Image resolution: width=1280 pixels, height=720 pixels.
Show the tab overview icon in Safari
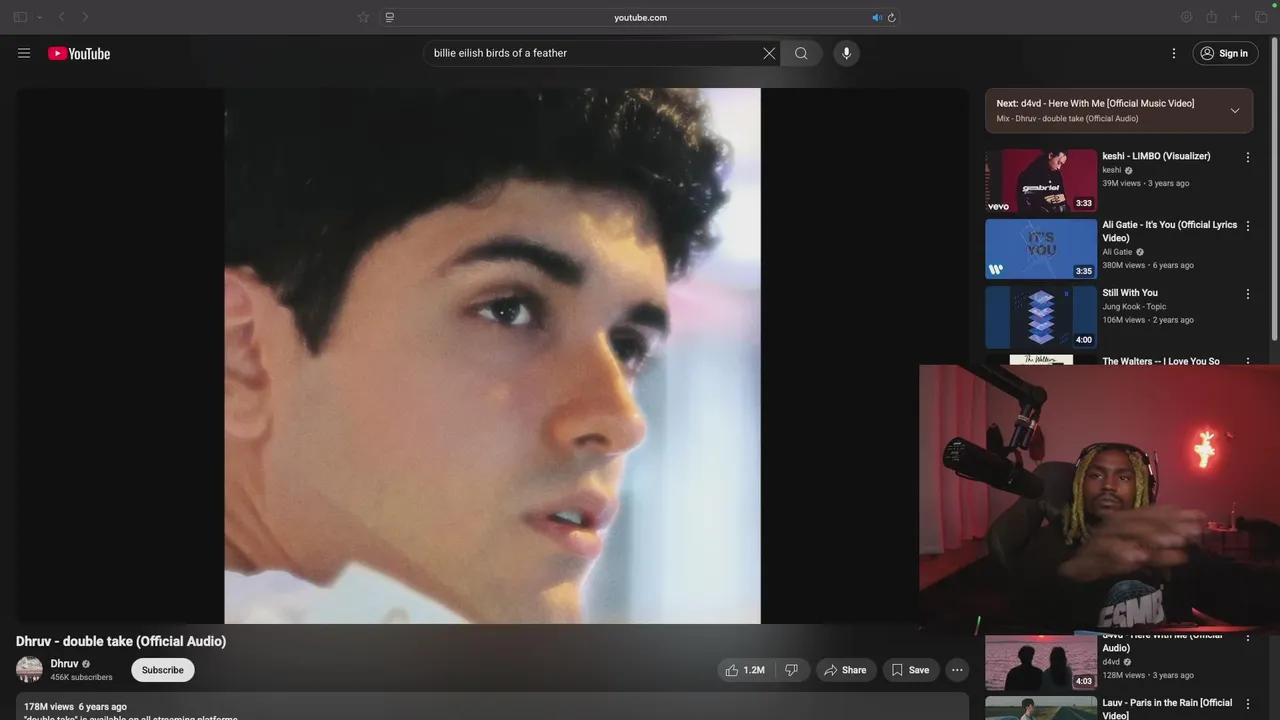(x=1261, y=17)
